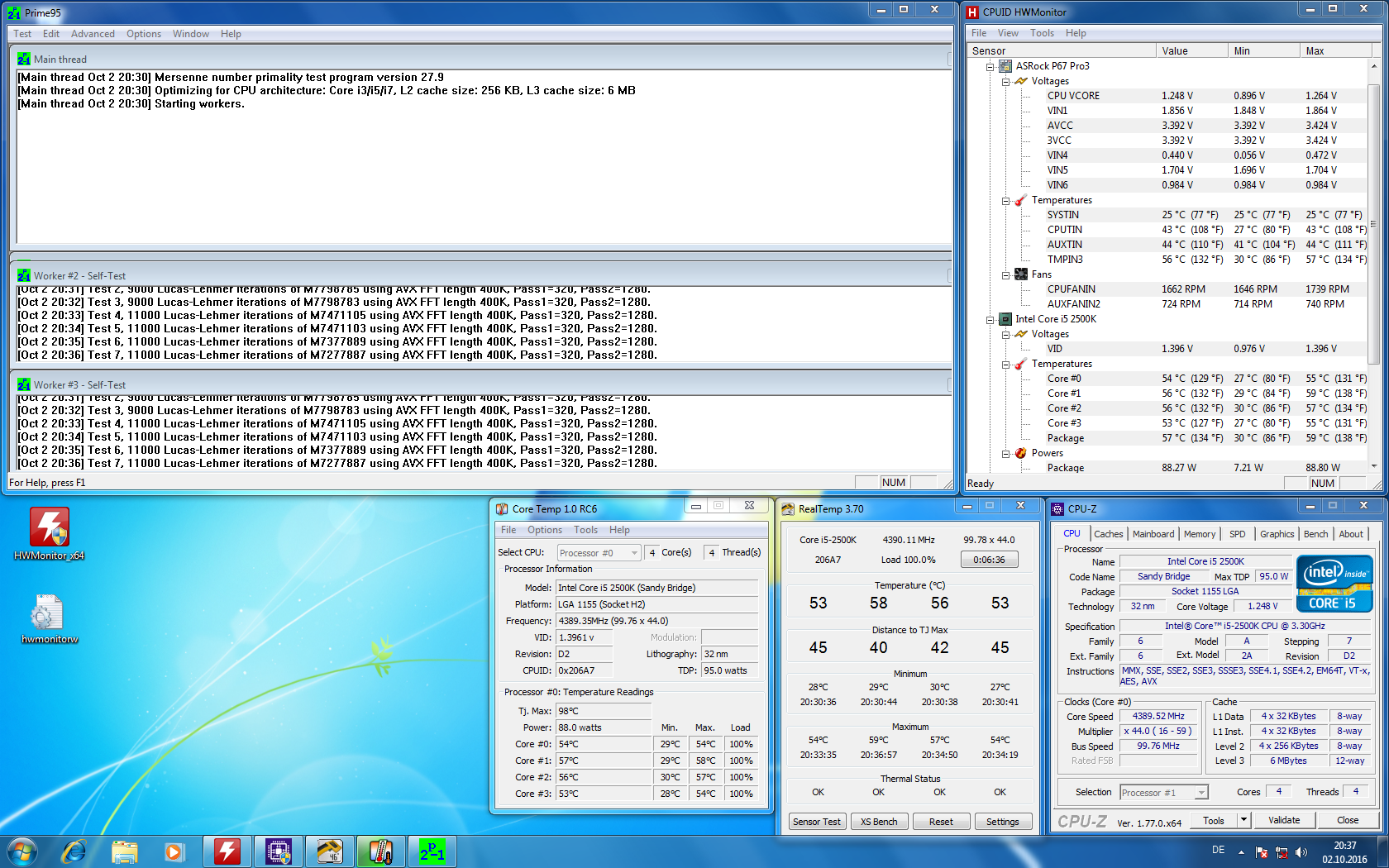This screenshot has height=868, width=1389.
Task: Collapse the Fans tree node
Action: 1005,274
